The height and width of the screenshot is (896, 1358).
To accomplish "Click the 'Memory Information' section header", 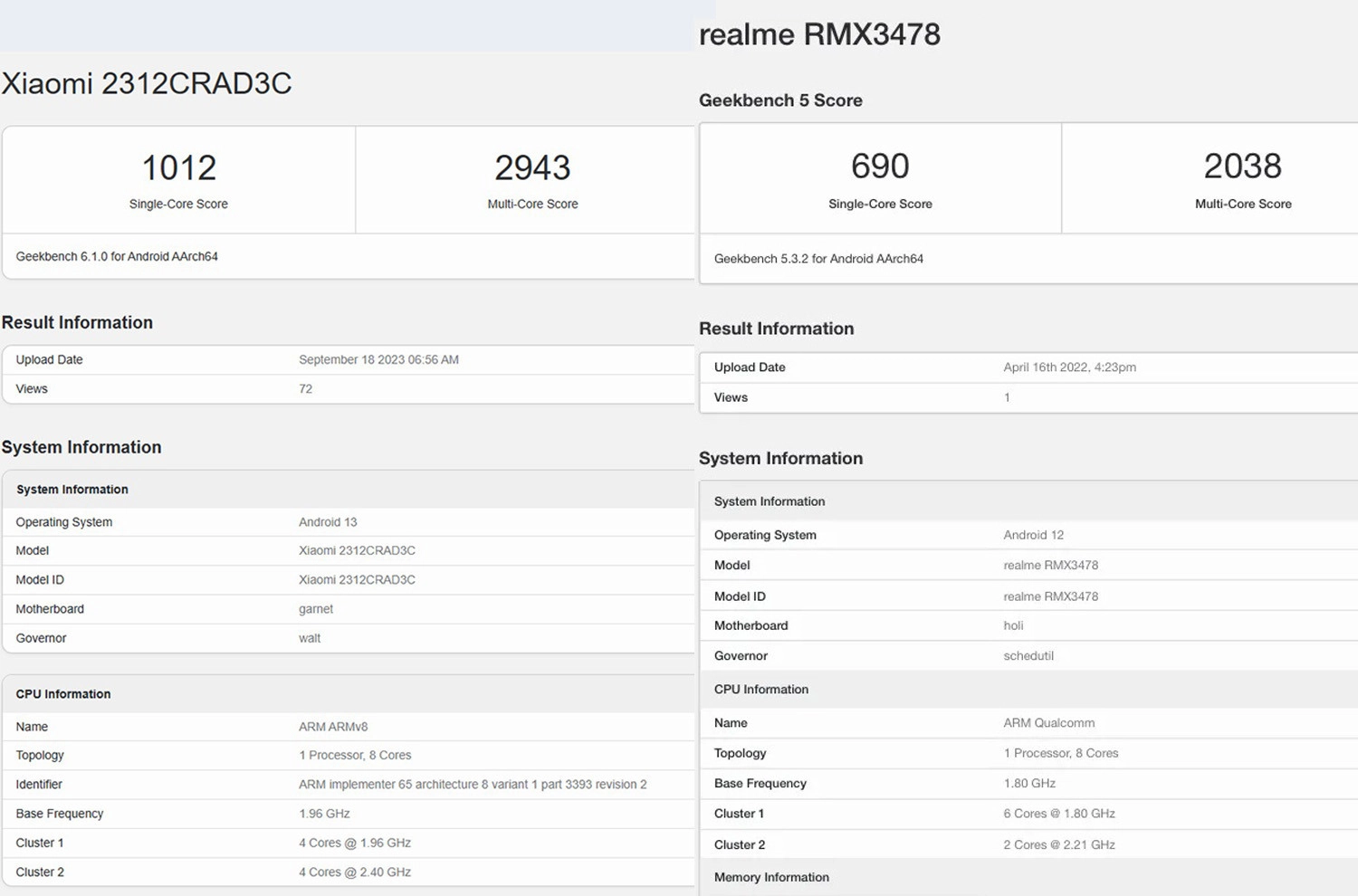I will 771,877.
